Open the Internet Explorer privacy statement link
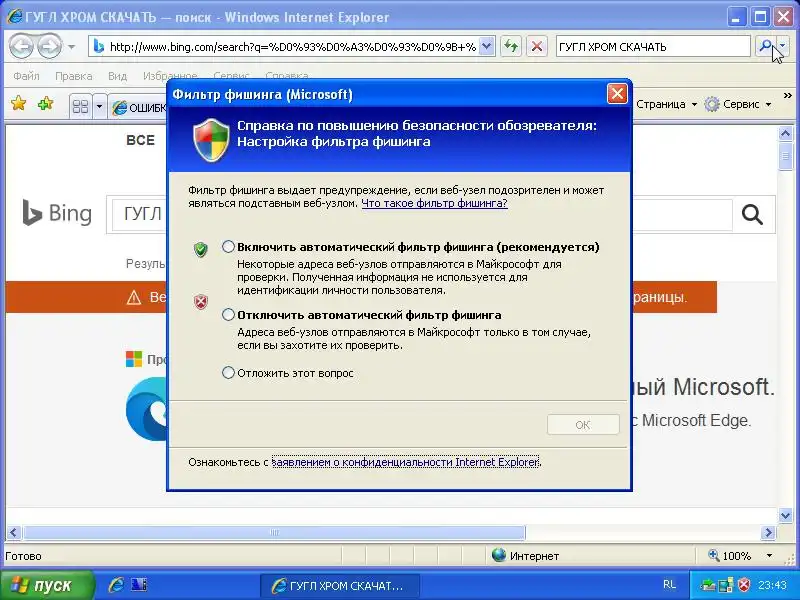The image size is (800, 600). pyautogui.click(x=405, y=462)
